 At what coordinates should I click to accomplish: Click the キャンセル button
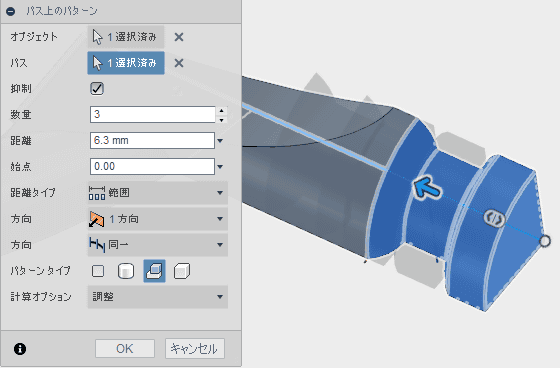coord(195,348)
